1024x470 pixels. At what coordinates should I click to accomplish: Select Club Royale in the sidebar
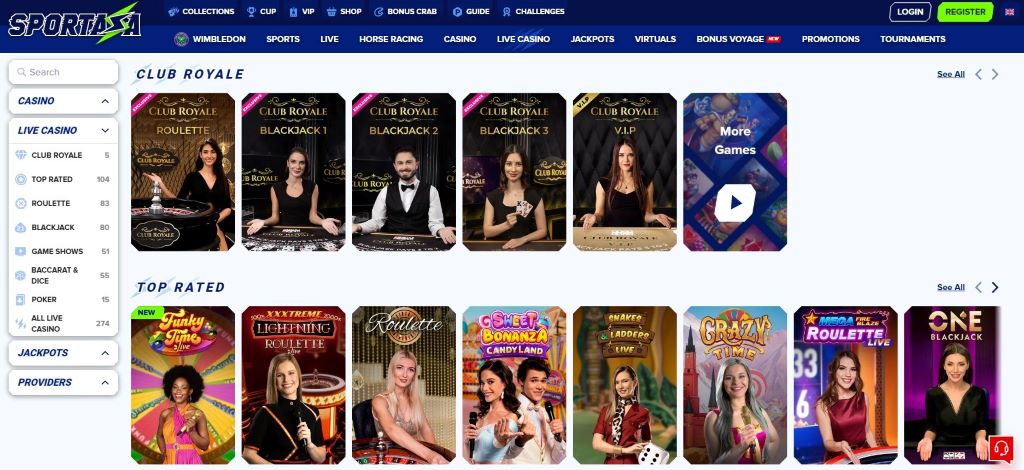pos(63,155)
